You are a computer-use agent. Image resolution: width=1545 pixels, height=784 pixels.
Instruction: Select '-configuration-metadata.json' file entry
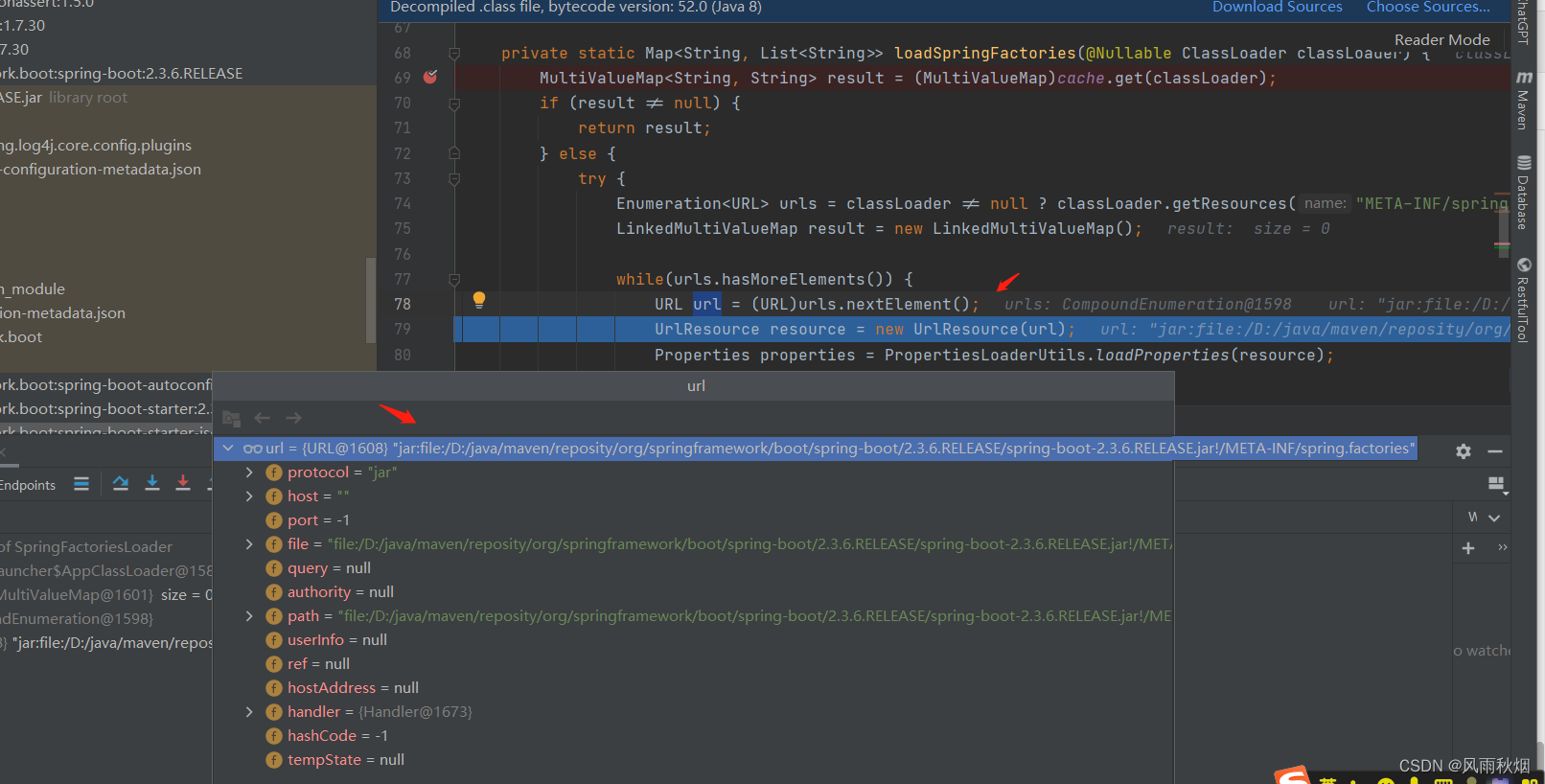tap(101, 169)
